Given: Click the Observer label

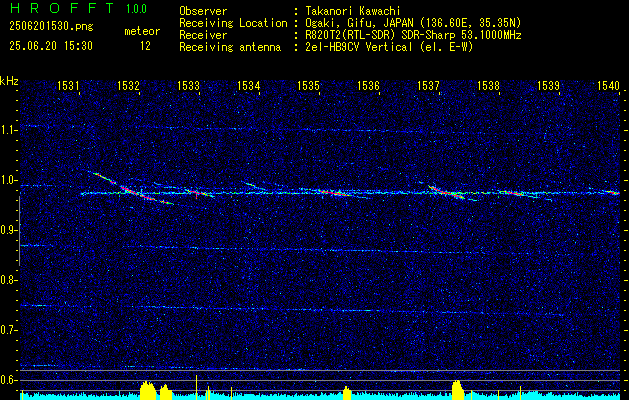Looking at the screenshot, I should tap(203, 11).
